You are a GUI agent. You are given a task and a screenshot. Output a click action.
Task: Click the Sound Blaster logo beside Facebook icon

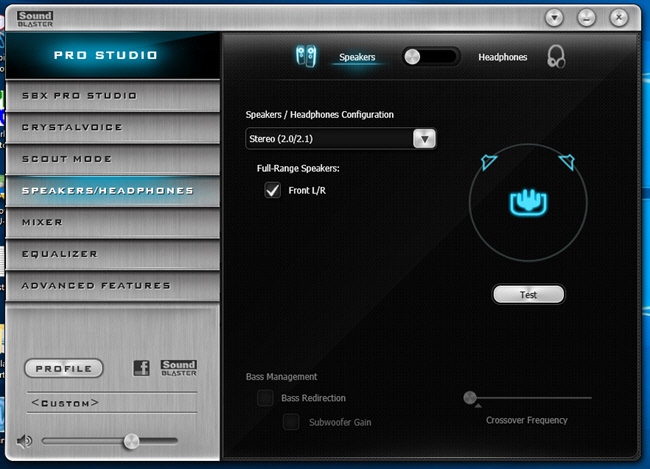point(178,368)
